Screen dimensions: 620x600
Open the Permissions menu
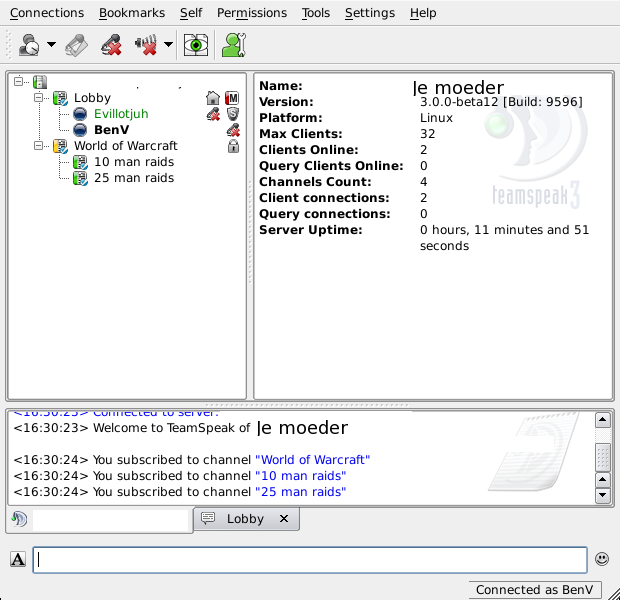[252, 13]
